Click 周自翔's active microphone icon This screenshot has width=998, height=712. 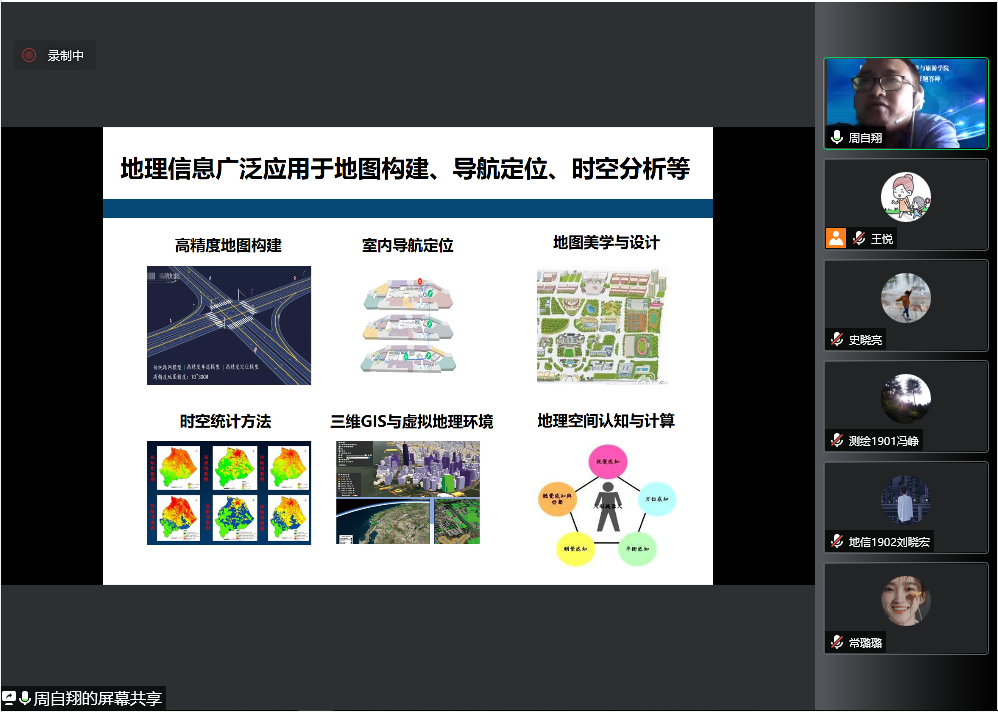pos(837,138)
